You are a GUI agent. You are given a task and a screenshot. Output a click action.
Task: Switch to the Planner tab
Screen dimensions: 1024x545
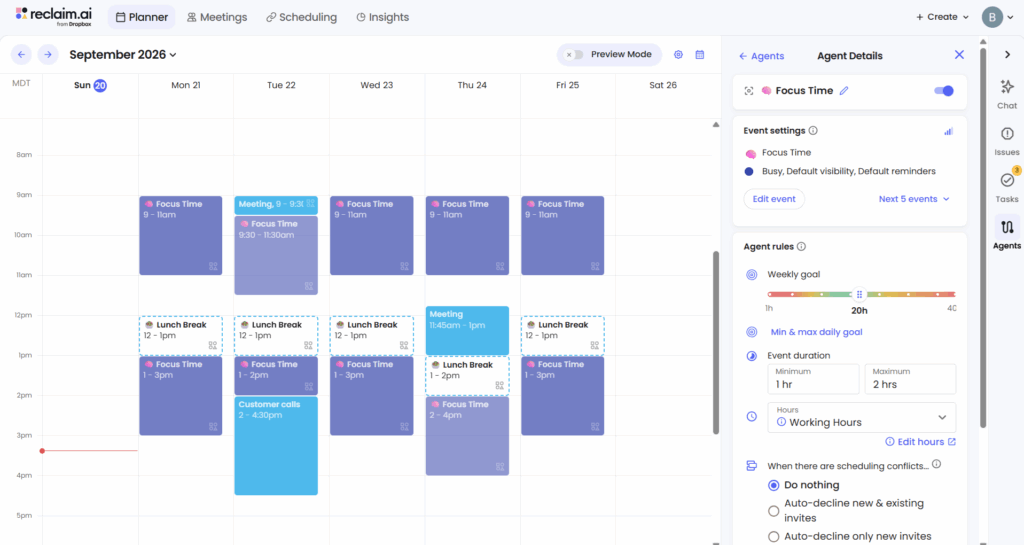(142, 17)
